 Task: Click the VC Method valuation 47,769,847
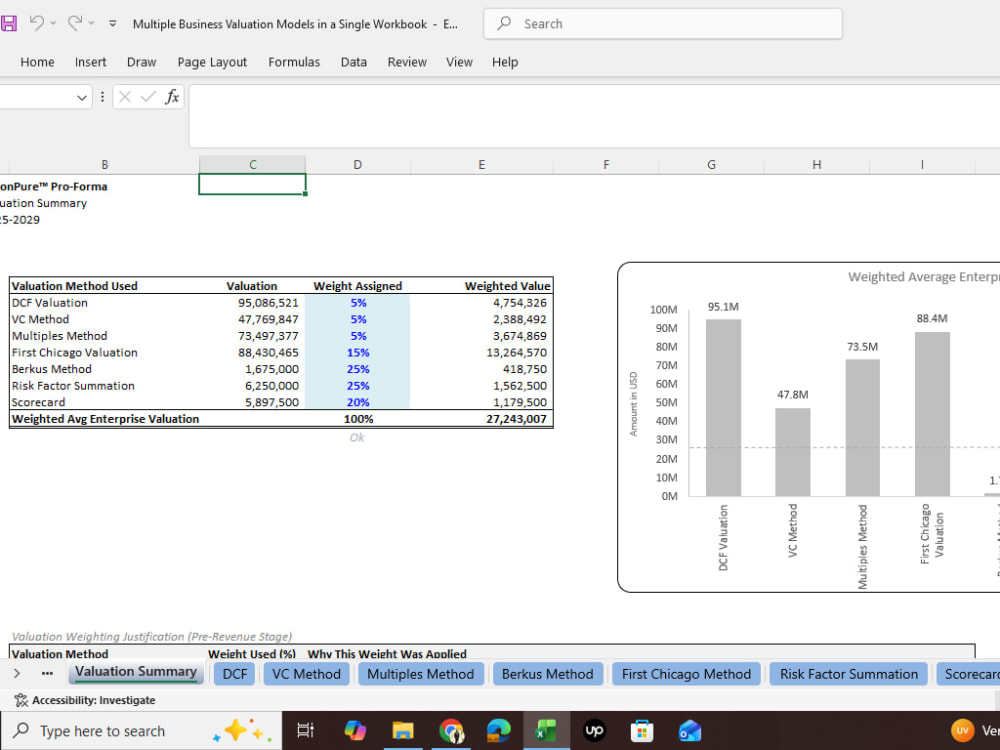(268, 320)
